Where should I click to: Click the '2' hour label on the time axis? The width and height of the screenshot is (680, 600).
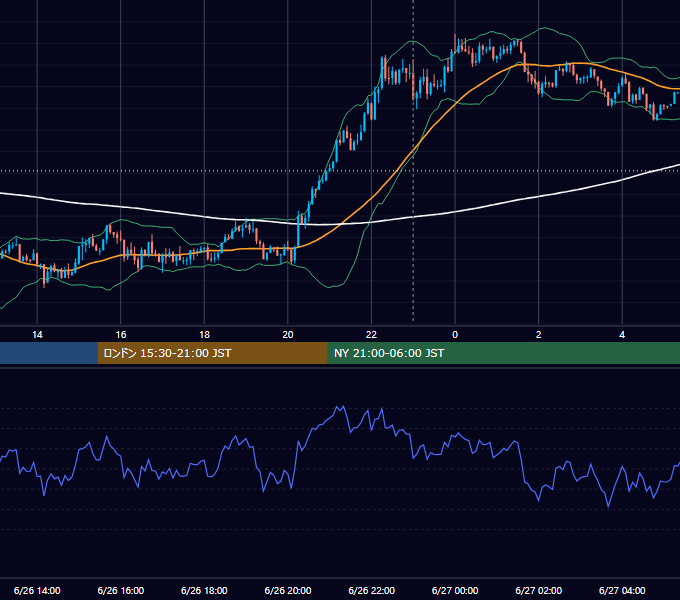click(539, 335)
